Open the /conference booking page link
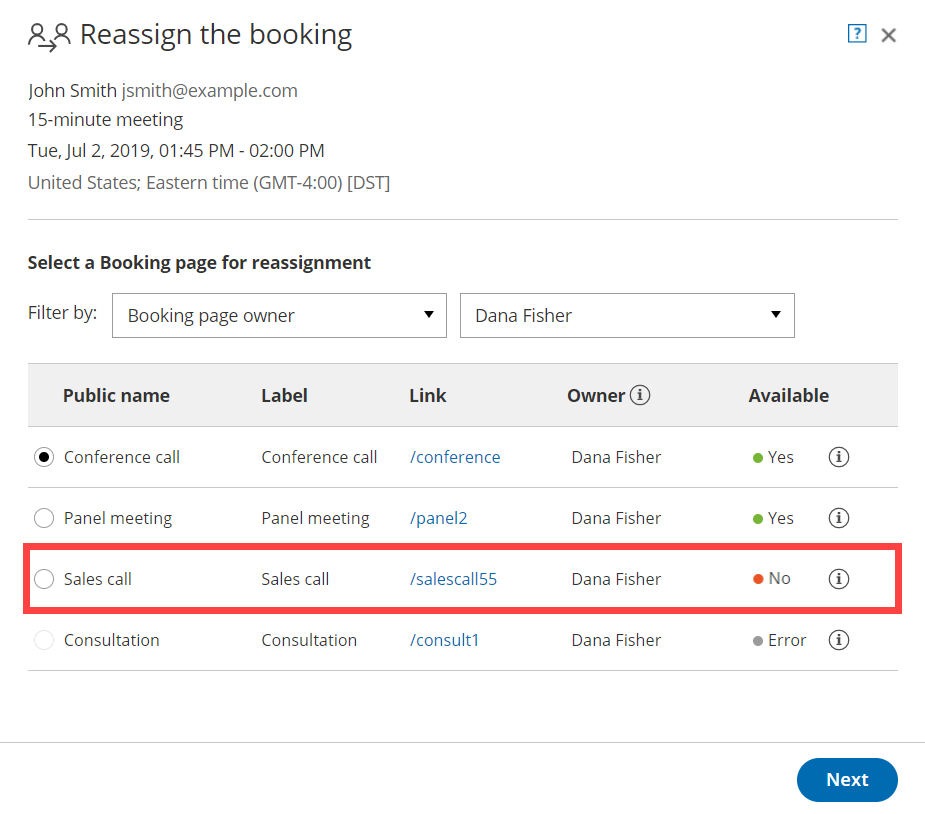Screen dimensions: 925x814 (455, 457)
